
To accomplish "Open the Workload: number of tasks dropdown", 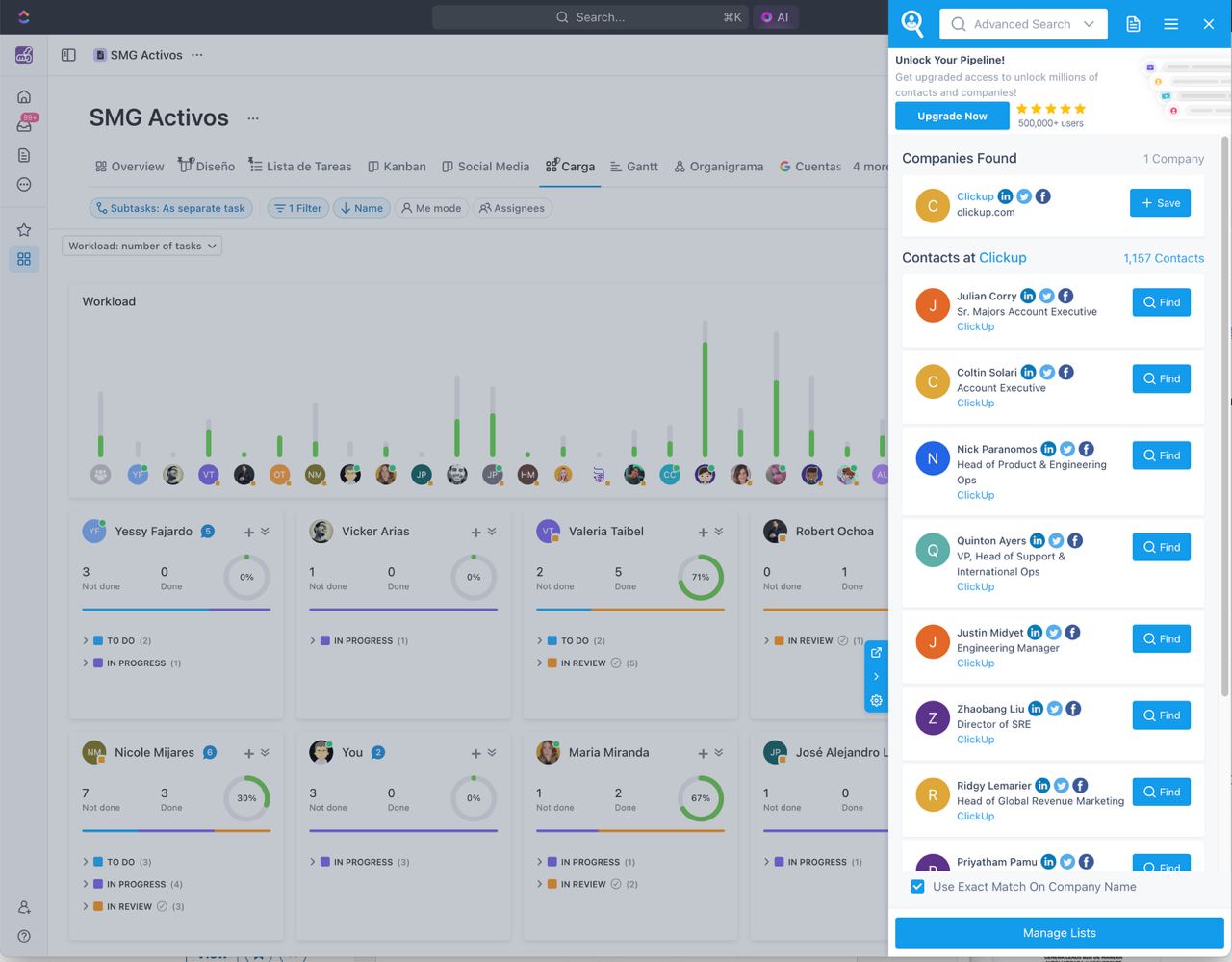I will pyautogui.click(x=141, y=246).
